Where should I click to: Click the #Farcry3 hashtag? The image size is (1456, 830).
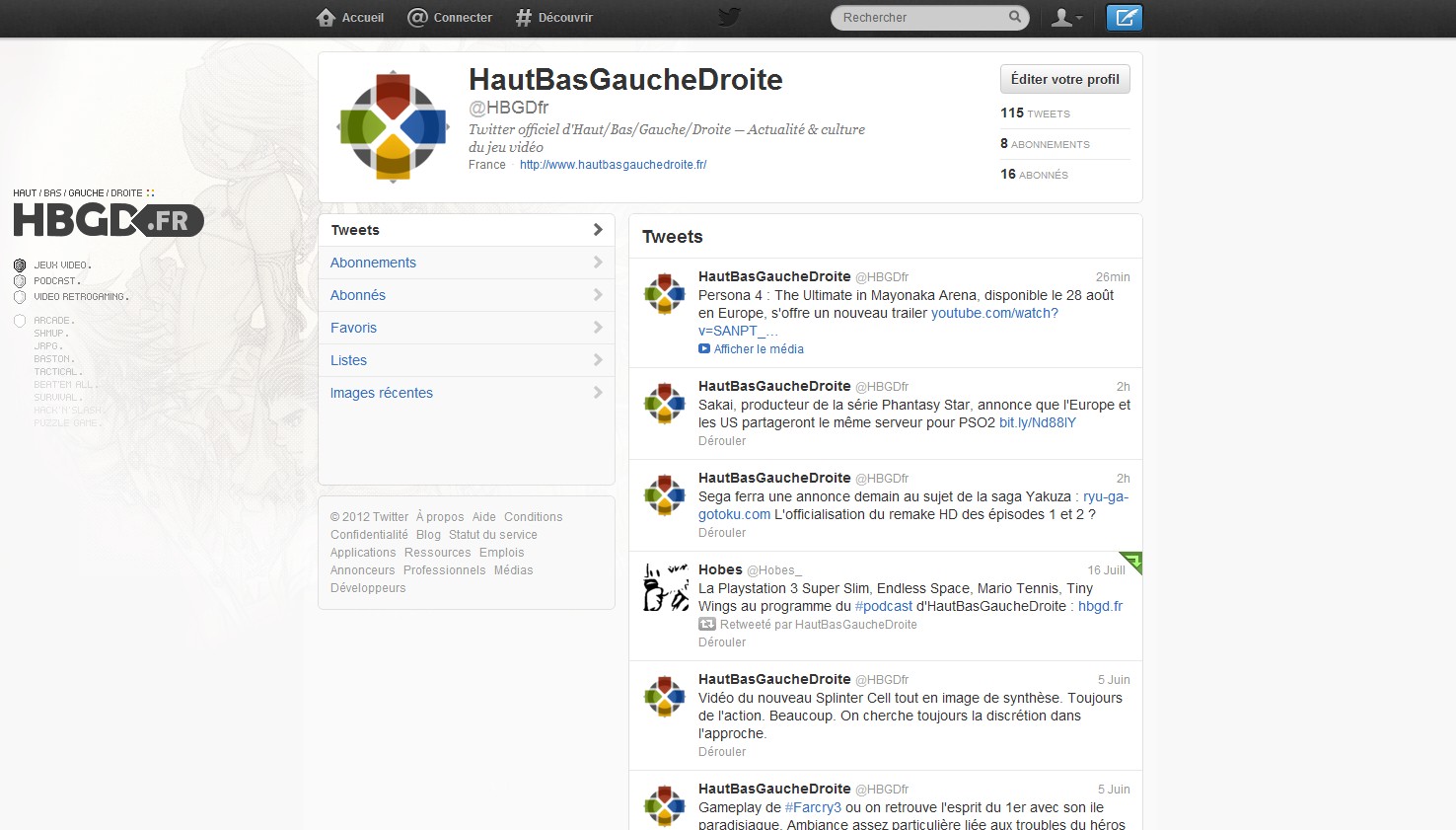click(813, 807)
